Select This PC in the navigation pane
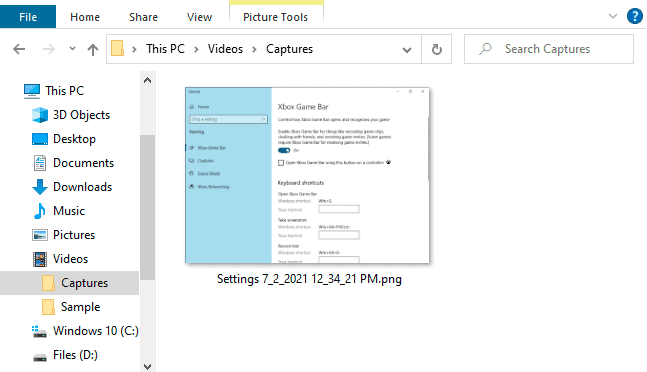Viewport: 647px width, 372px height. click(65, 91)
